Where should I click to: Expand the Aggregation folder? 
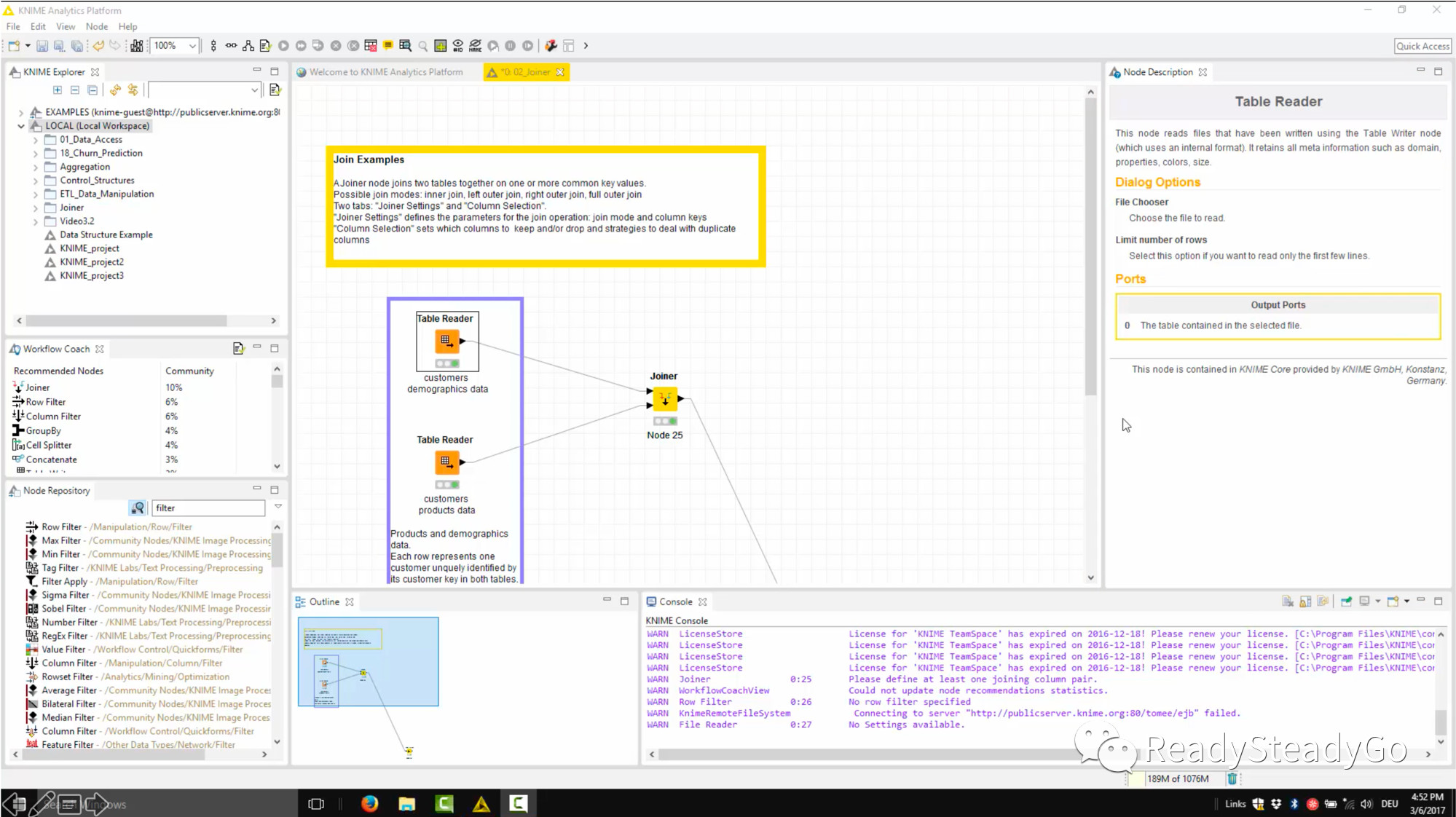coord(35,167)
